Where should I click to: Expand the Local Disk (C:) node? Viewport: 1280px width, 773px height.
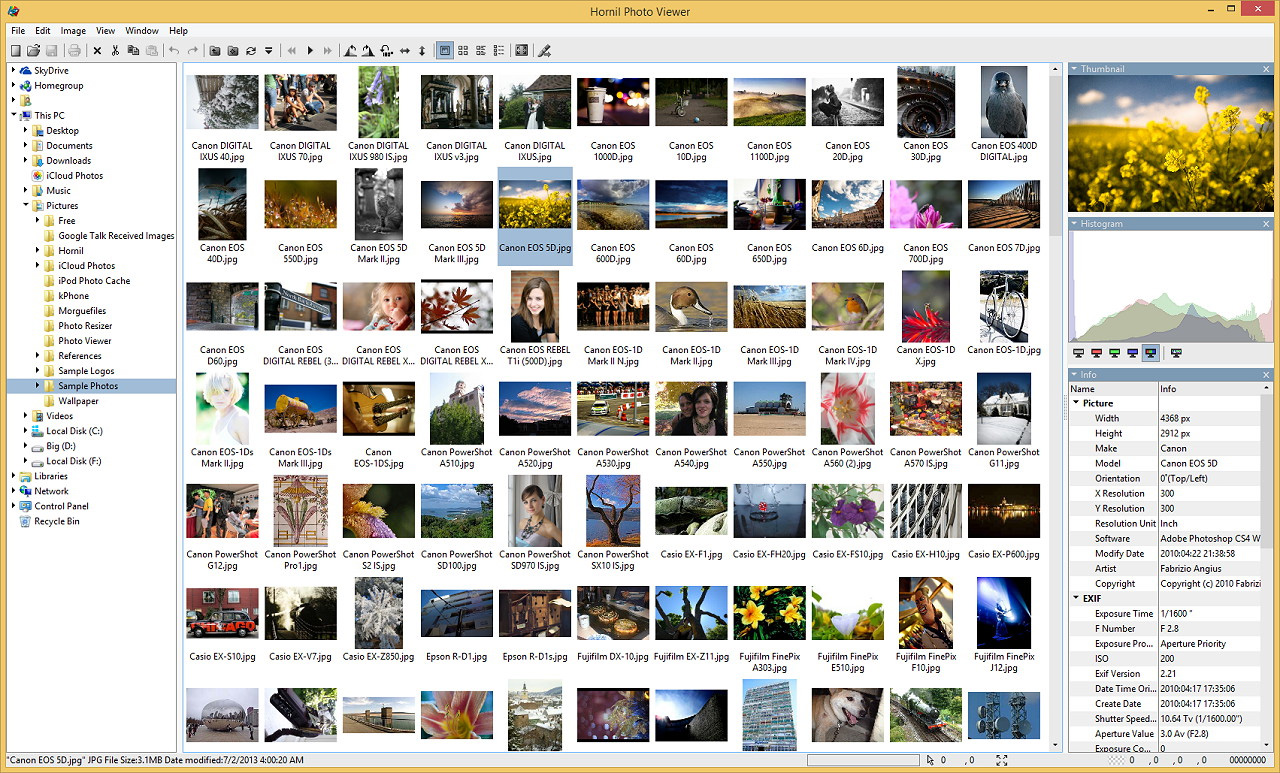coord(25,431)
